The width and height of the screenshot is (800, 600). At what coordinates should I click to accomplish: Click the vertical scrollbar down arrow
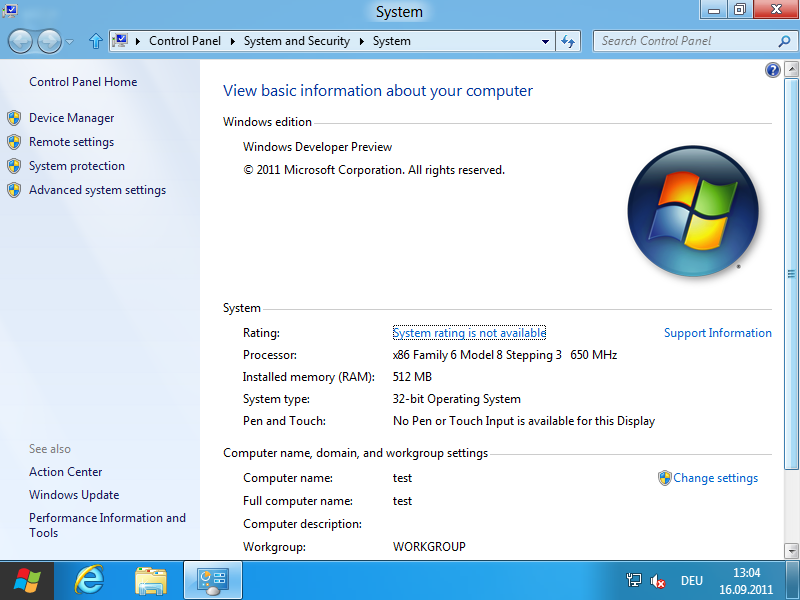click(x=791, y=550)
